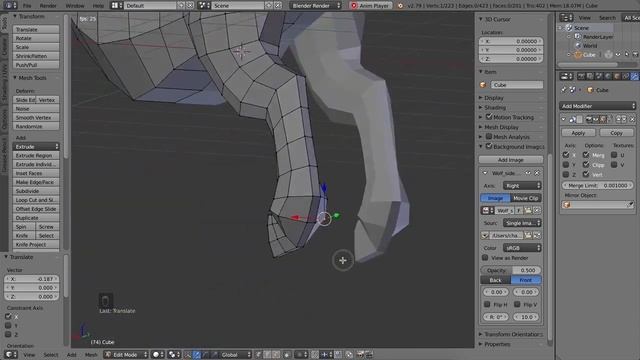Open the Add Modifier dropdown

pos(598,106)
